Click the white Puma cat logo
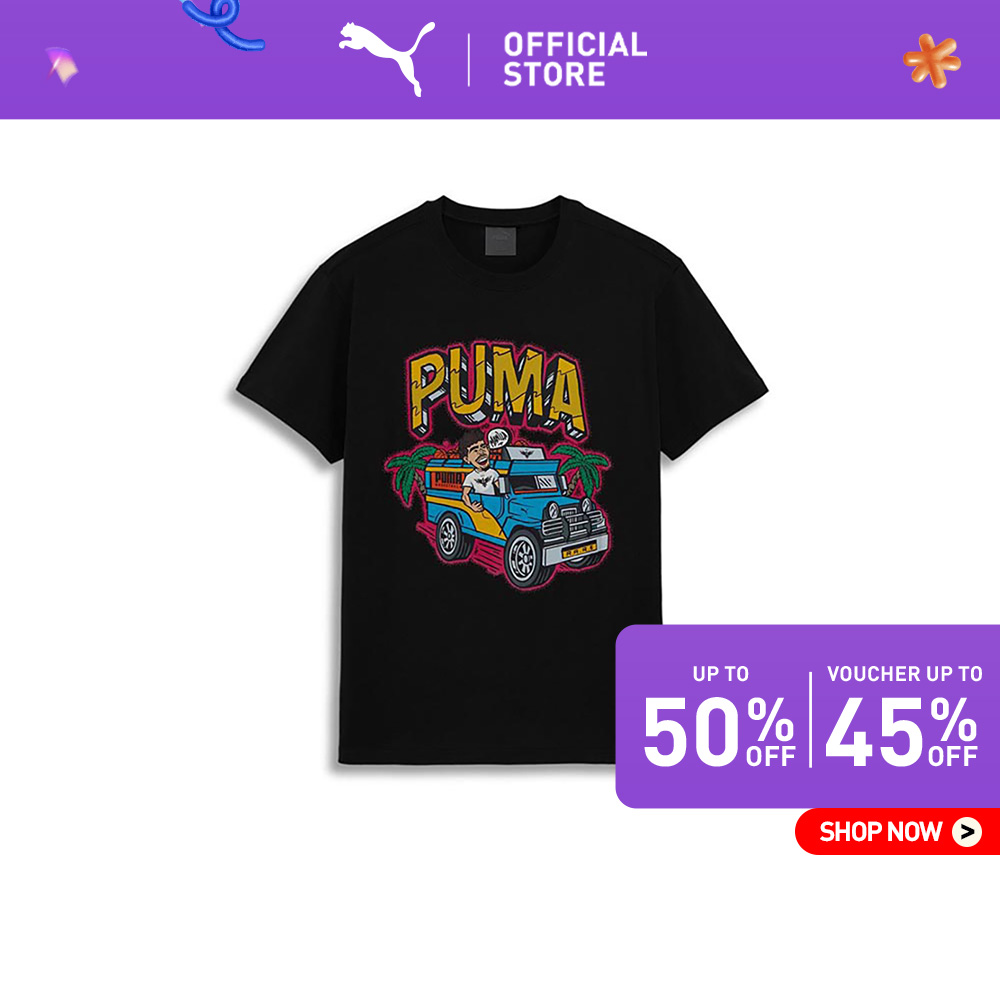Image resolution: width=1000 pixels, height=1000 pixels. point(387,57)
